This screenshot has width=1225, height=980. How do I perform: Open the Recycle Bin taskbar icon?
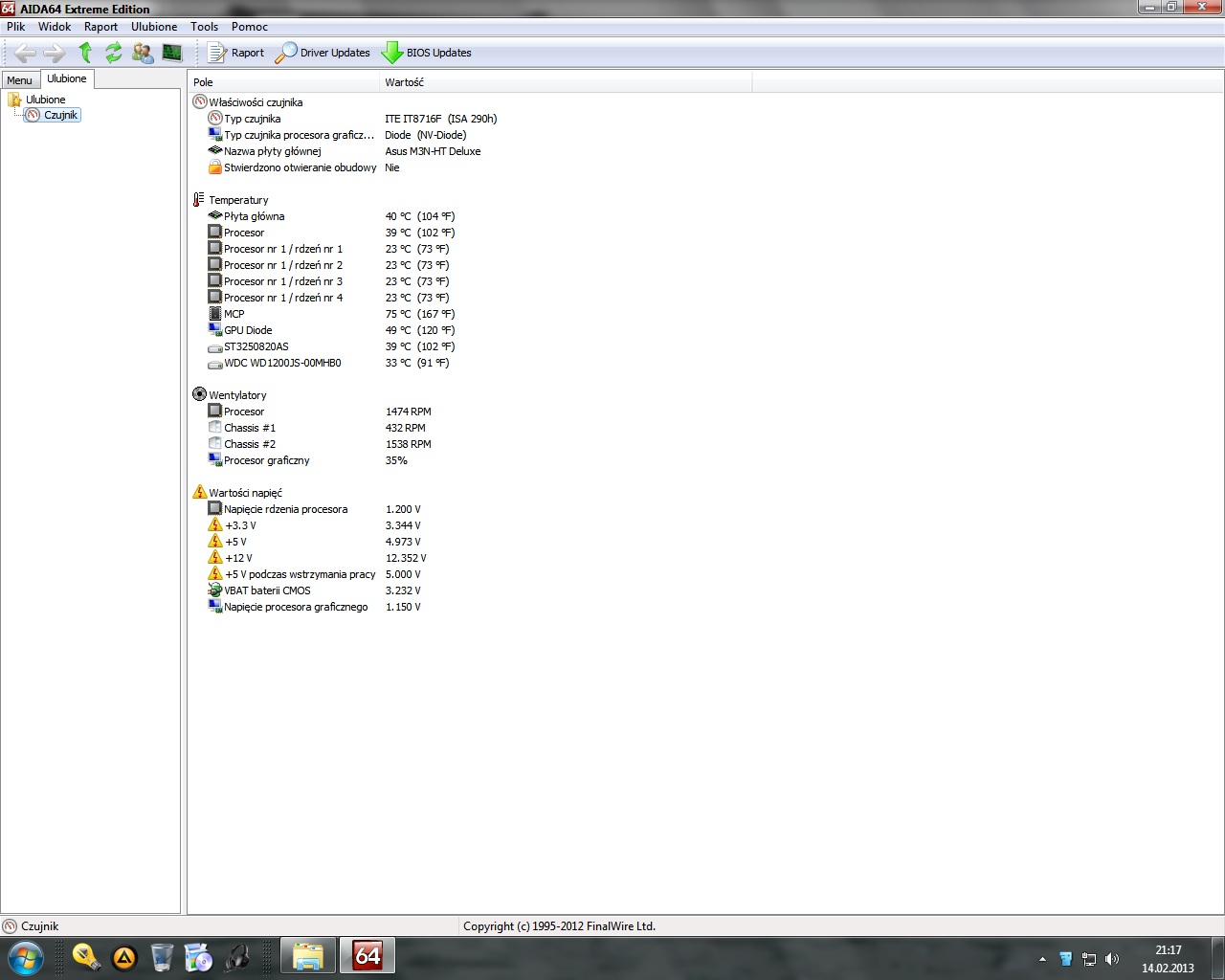click(x=162, y=957)
